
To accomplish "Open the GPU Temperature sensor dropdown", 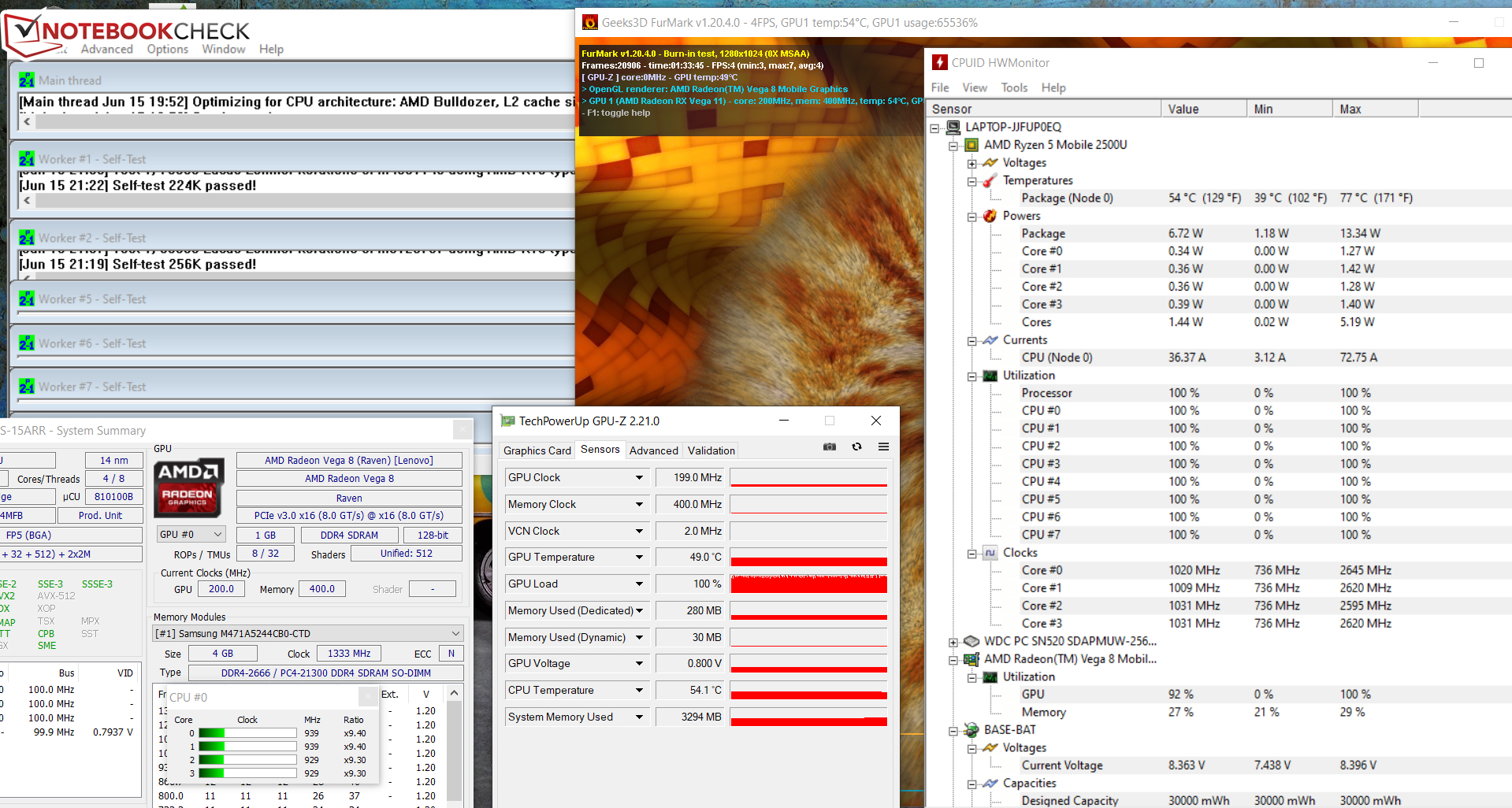I will pos(639,558).
